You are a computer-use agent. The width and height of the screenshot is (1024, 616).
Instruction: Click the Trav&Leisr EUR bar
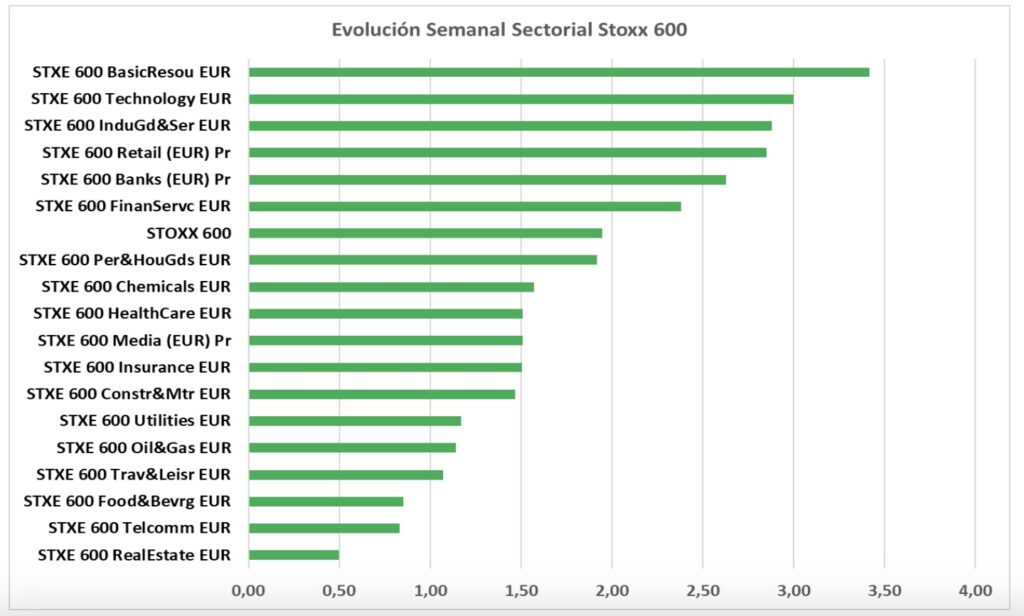(345, 475)
